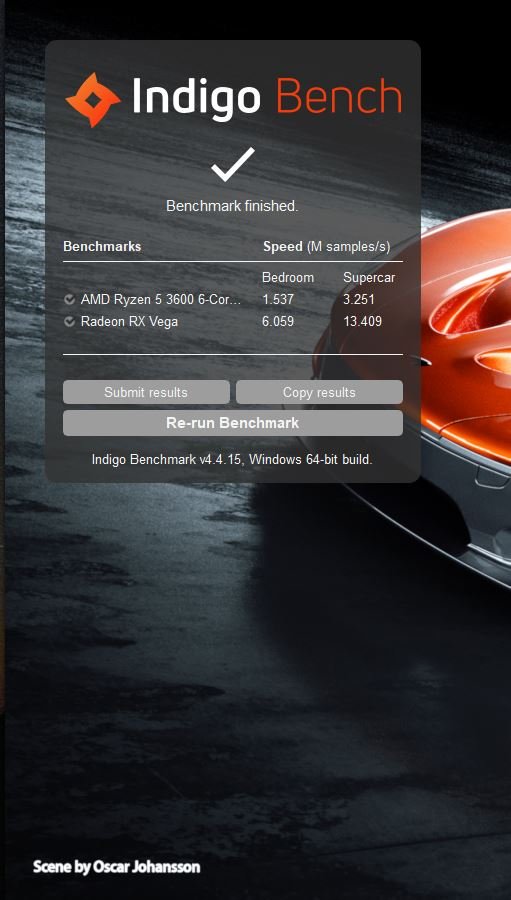Click the Speed (M samples/s) heading
This screenshot has height=900, width=511.
pos(327,247)
